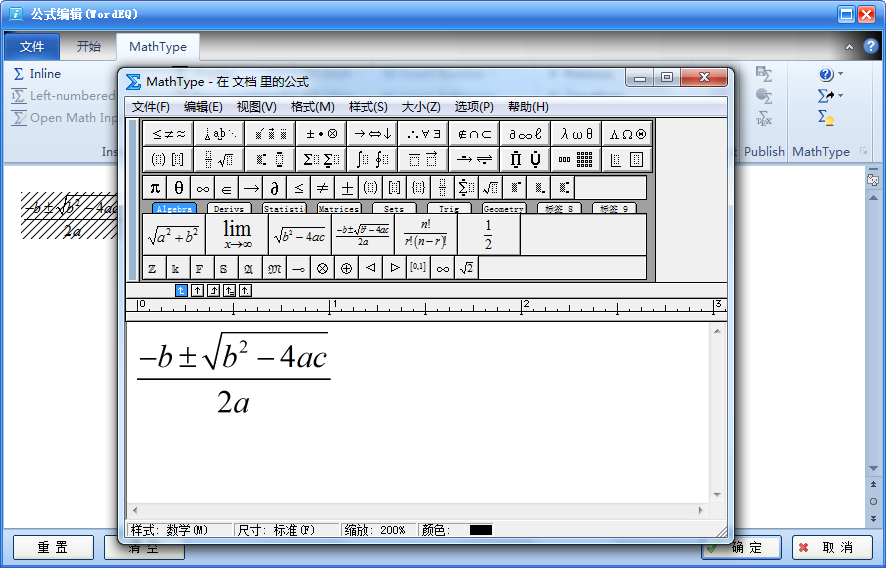Image resolution: width=886 pixels, height=568 pixels.
Task: Open the 视图(V) menu
Action: click(257, 107)
